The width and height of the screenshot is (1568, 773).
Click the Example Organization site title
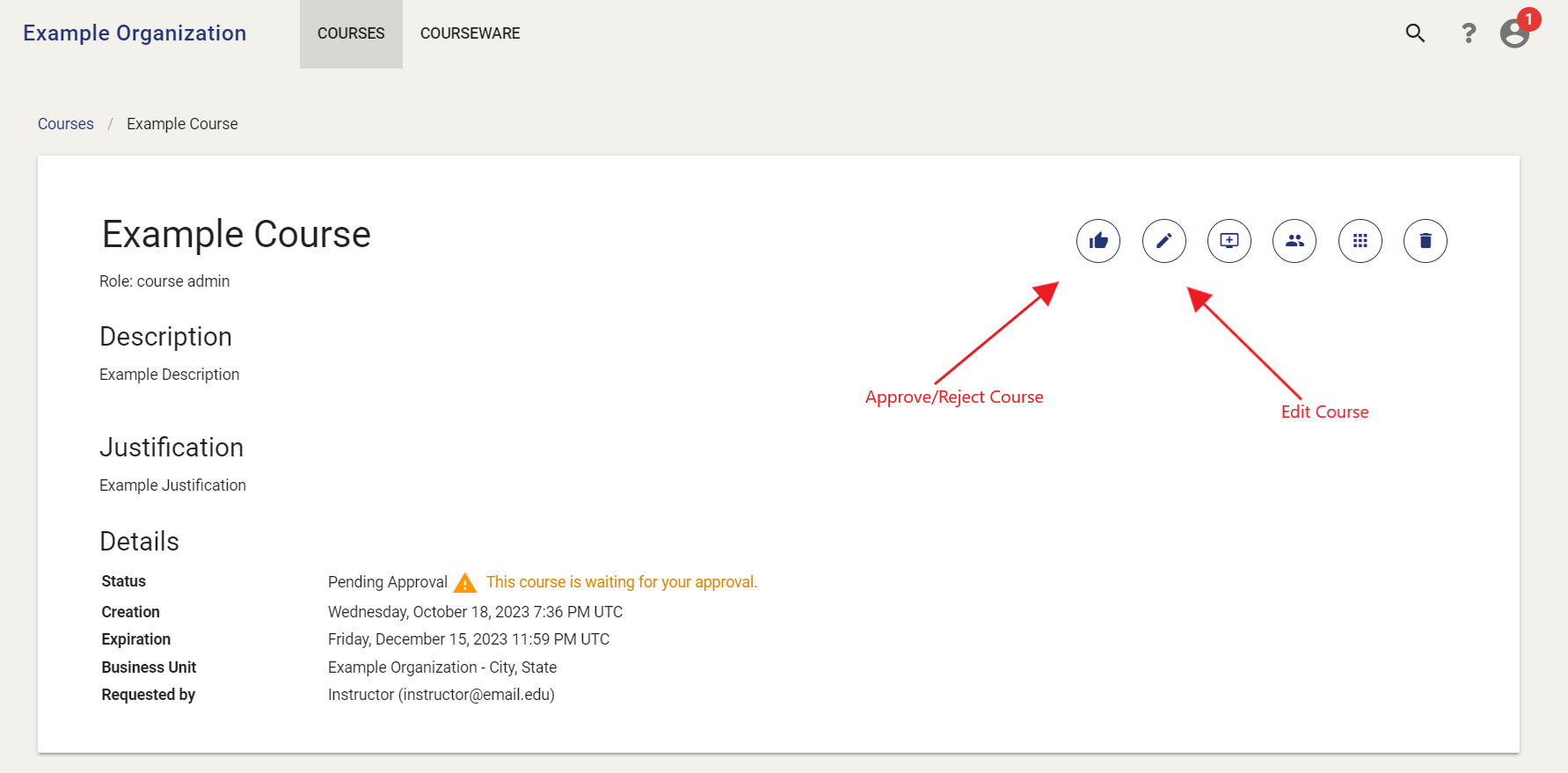135,33
